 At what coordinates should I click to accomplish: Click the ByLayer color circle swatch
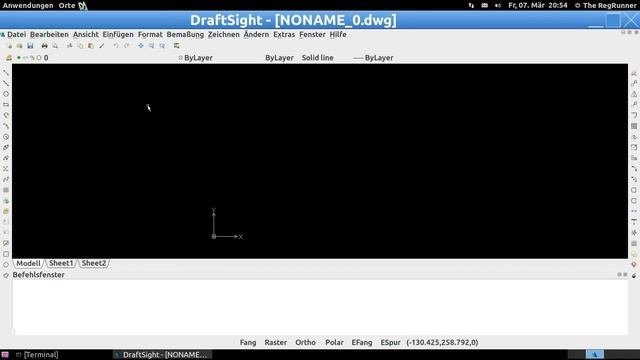pos(180,58)
